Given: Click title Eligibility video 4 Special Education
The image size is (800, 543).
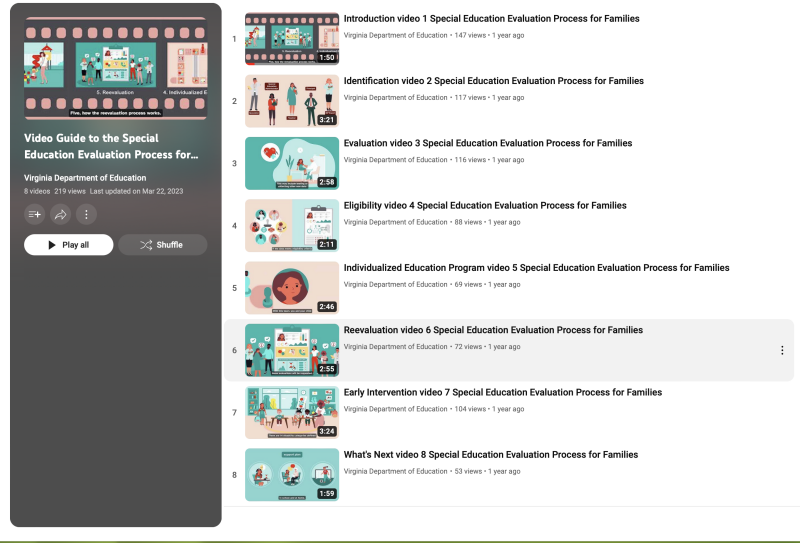Looking at the screenshot, I should pos(485,205).
